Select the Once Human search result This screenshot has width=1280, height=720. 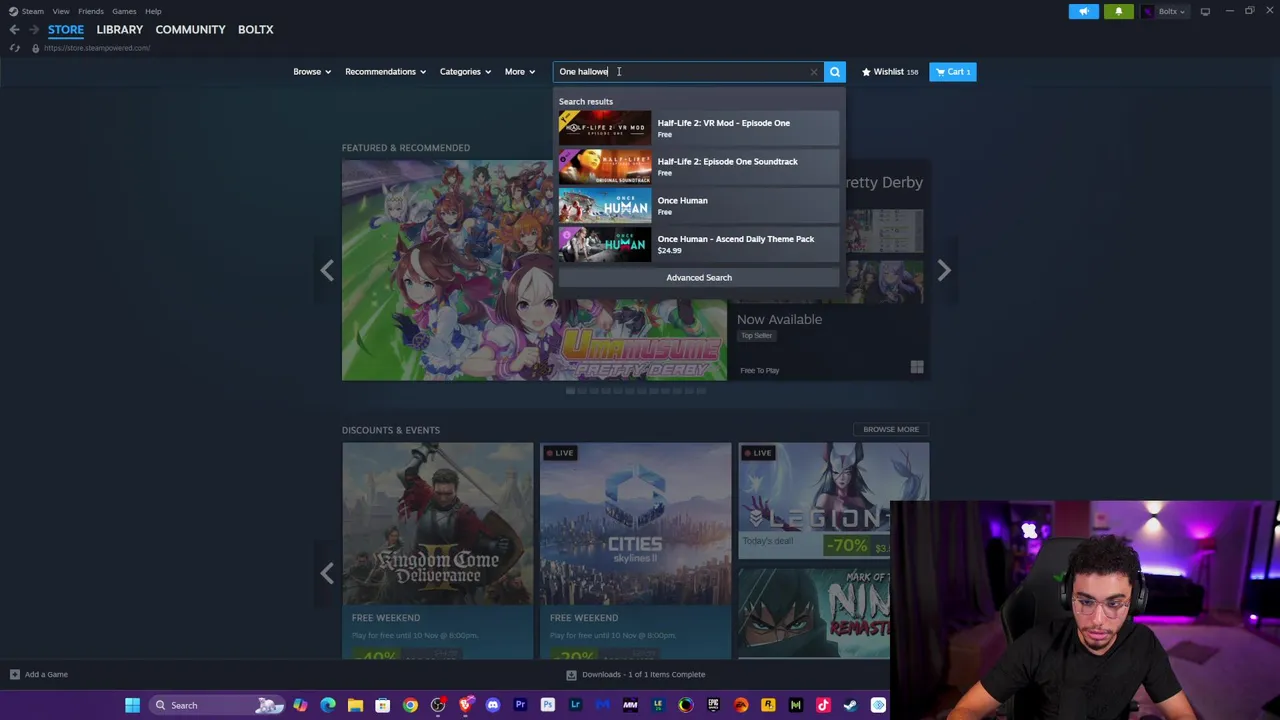pos(699,205)
